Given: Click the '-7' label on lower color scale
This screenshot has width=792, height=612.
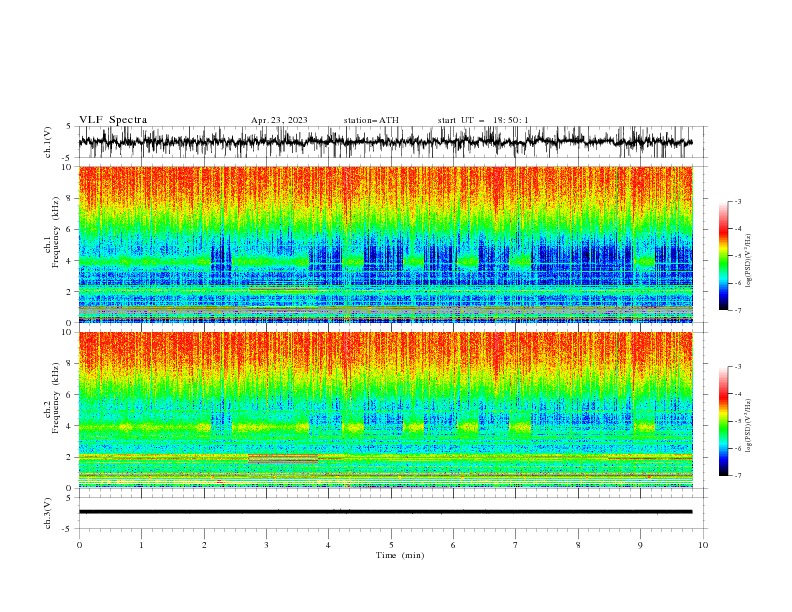Looking at the screenshot, I should [737, 475].
